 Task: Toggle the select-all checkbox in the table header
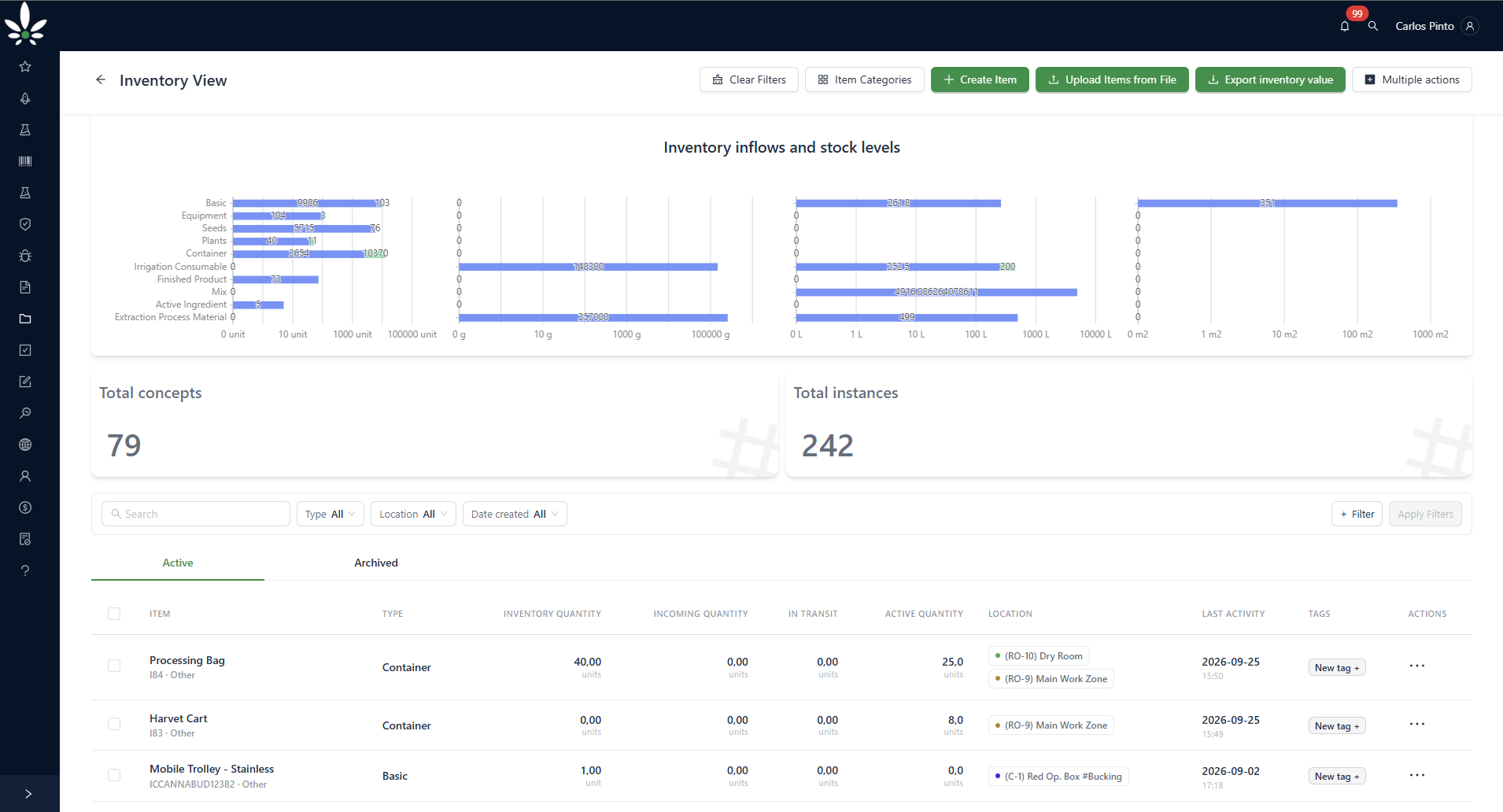coord(114,614)
